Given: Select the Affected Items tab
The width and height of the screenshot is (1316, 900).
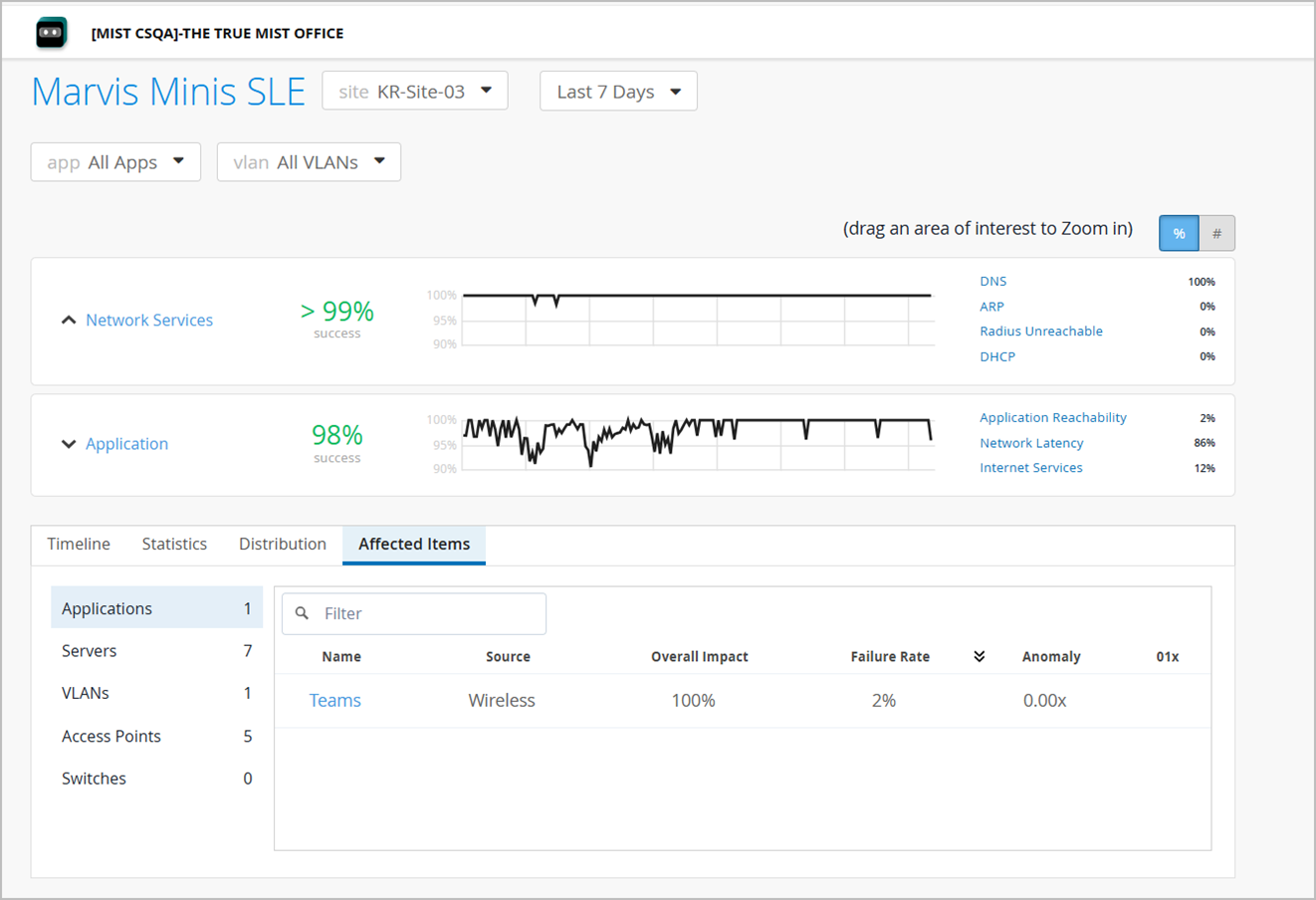Looking at the screenshot, I should pos(414,544).
